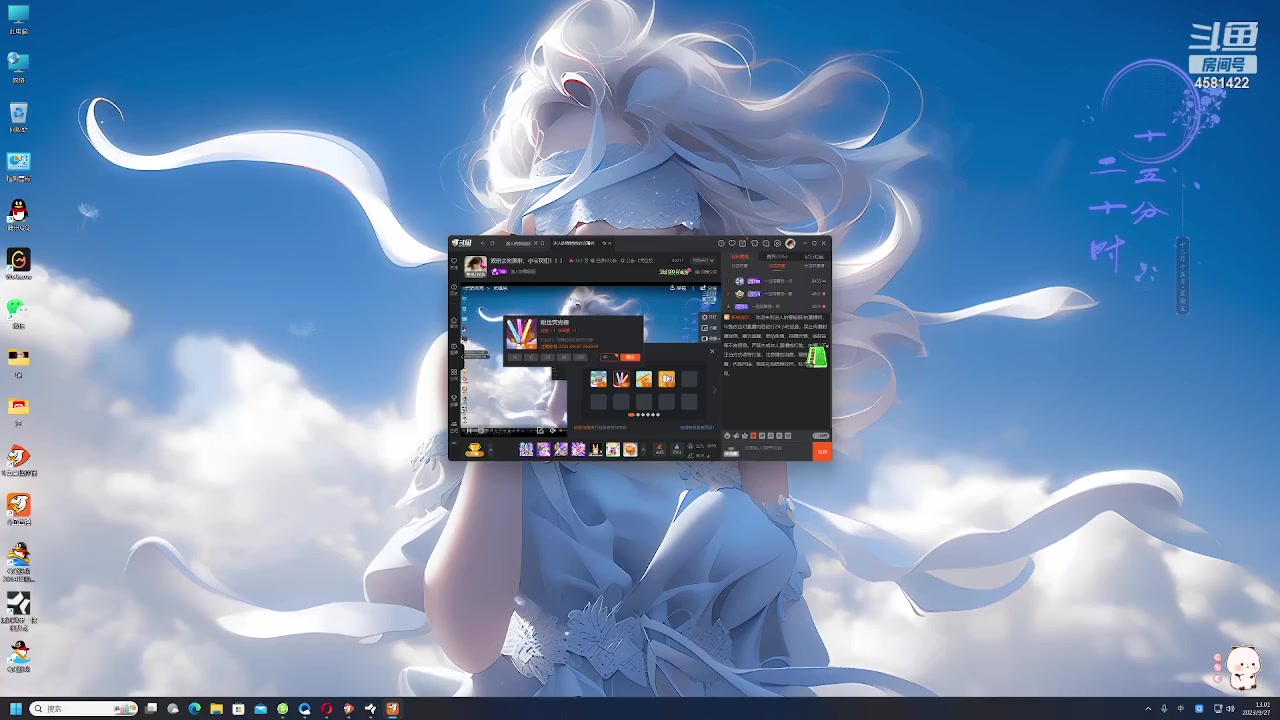
Task: Refresh page with Douyu reload icon
Action: [492, 243]
